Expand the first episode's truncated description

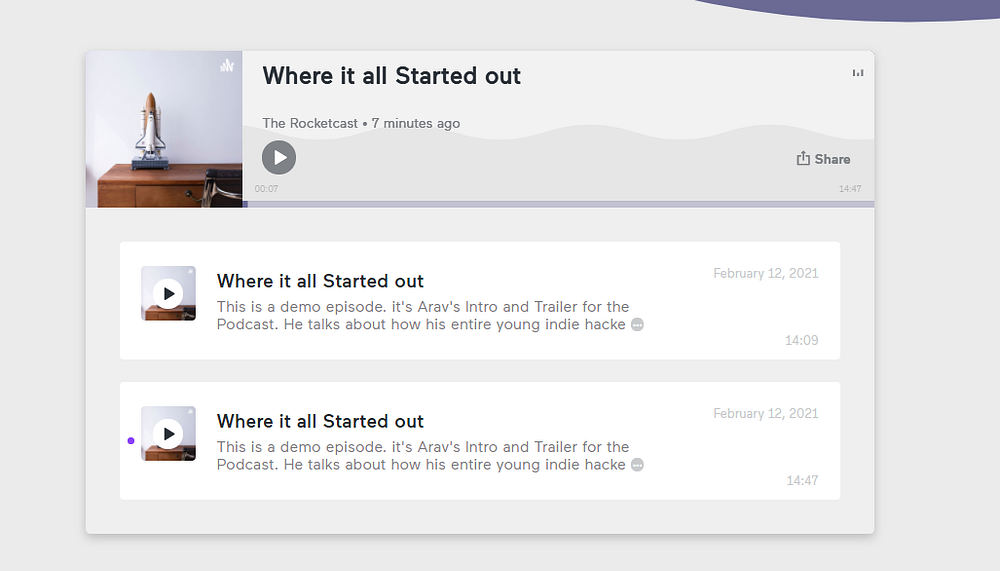(637, 325)
